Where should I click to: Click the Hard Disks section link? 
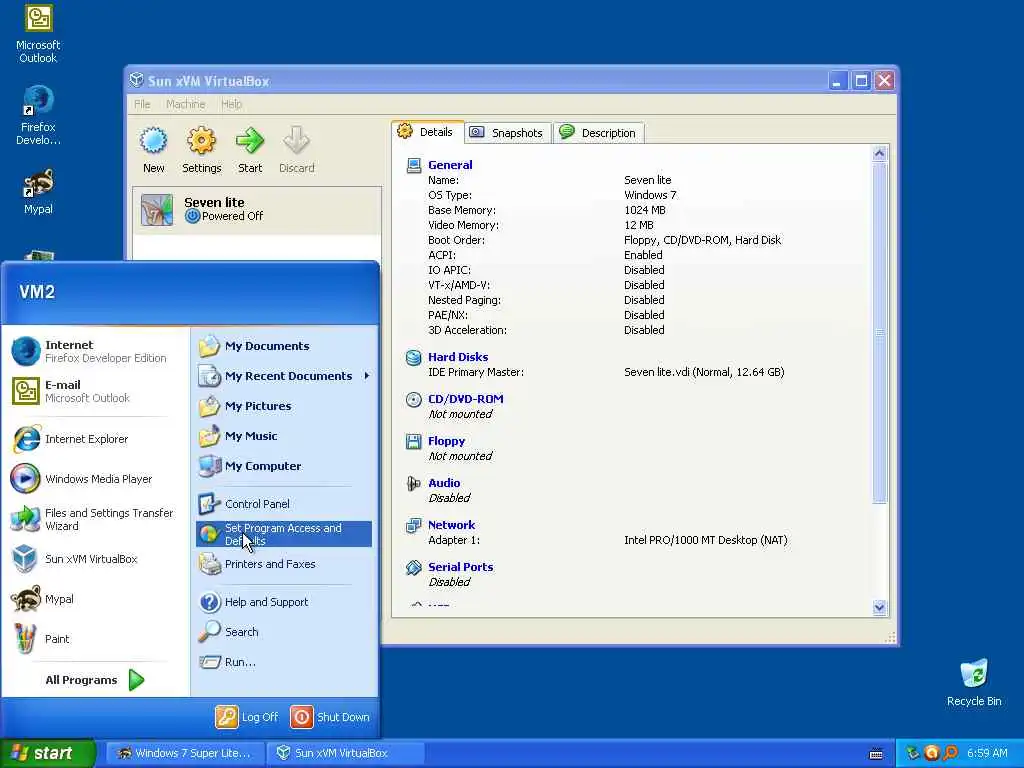coord(458,357)
